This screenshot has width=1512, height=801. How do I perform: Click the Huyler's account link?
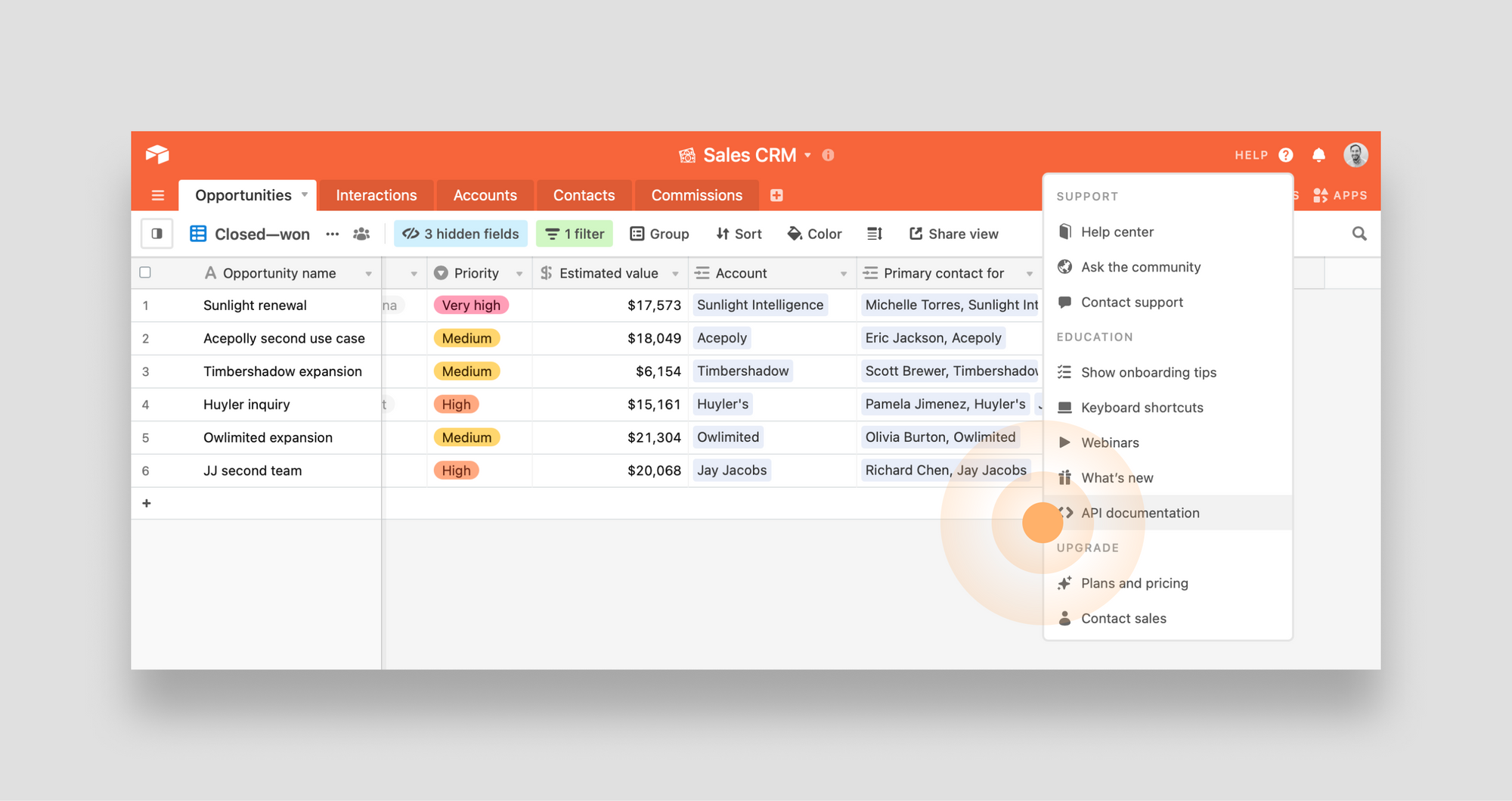pos(723,404)
